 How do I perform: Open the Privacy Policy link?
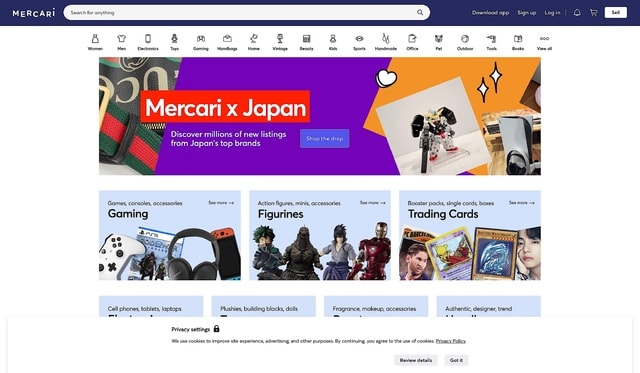tap(451, 341)
